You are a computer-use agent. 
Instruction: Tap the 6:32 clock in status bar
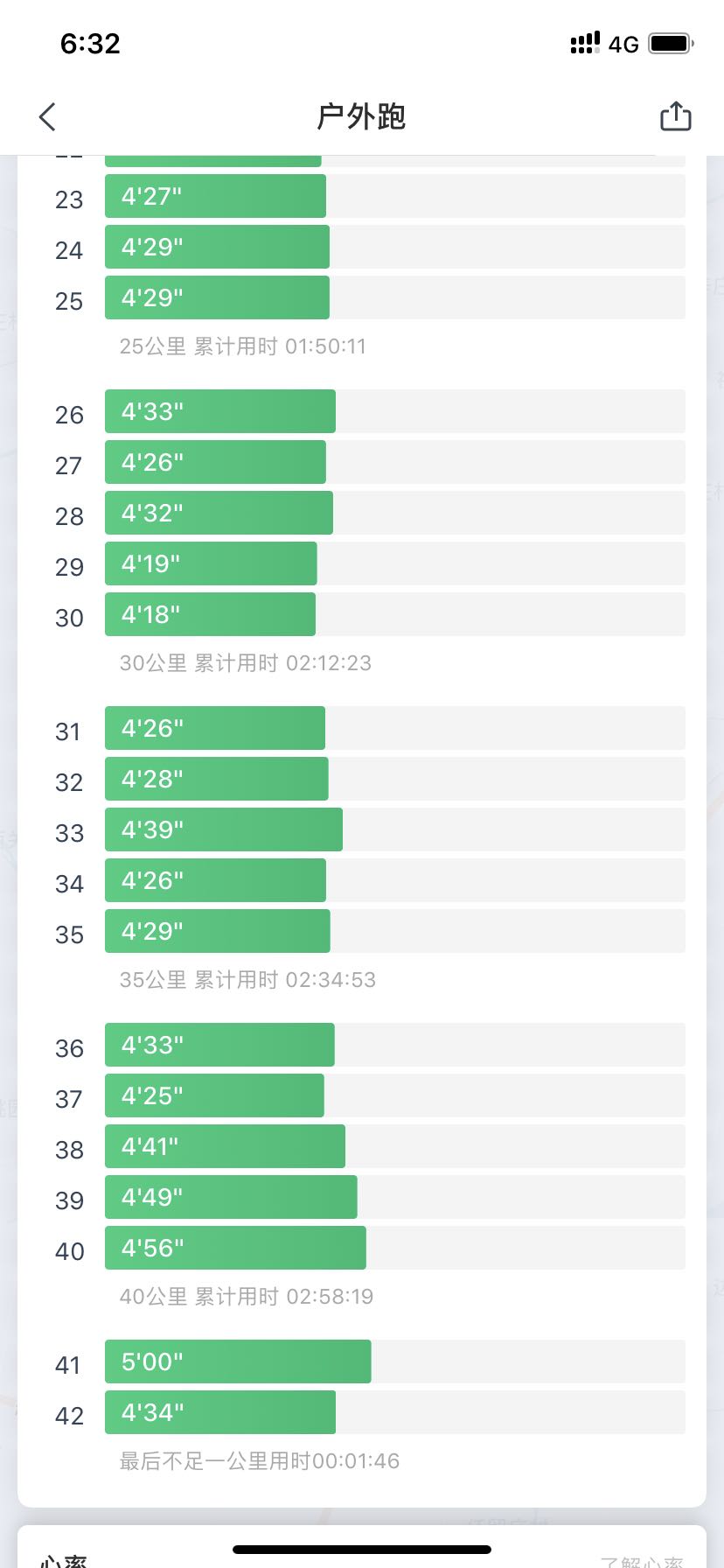point(90,43)
